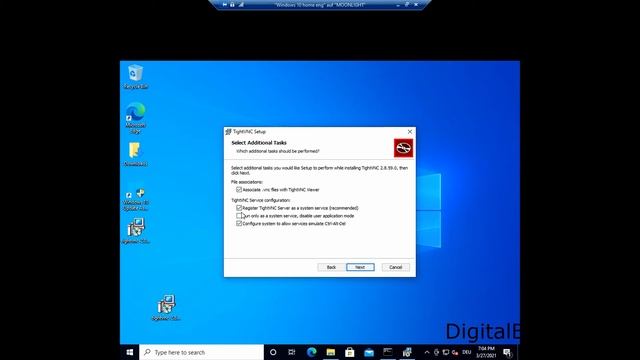Select the Windows 10 Update Assistant desktop shortcut
Viewport: 640px width, 360px height.
[x=136, y=199]
